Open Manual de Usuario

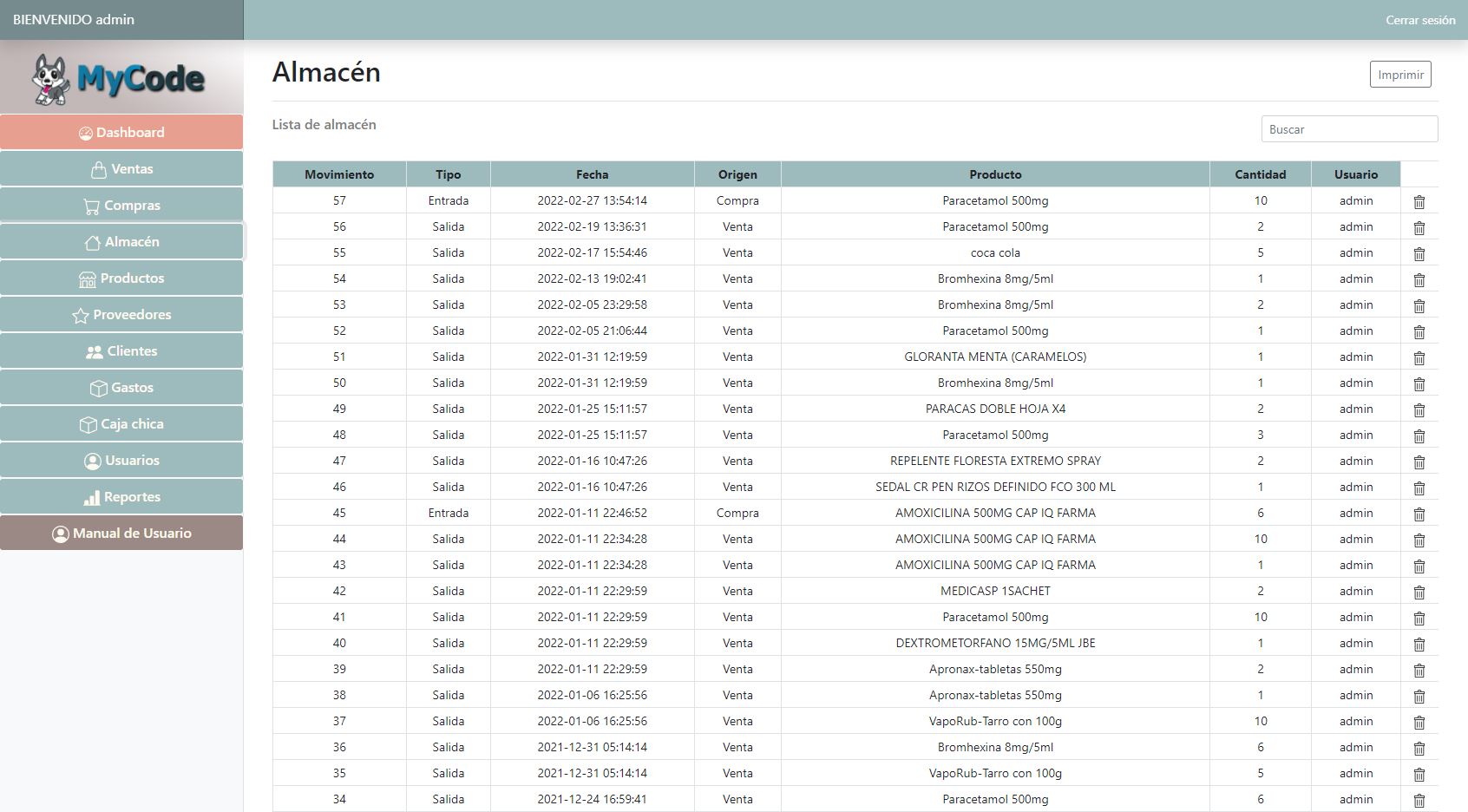pyautogui.click(x=121, y=534)
